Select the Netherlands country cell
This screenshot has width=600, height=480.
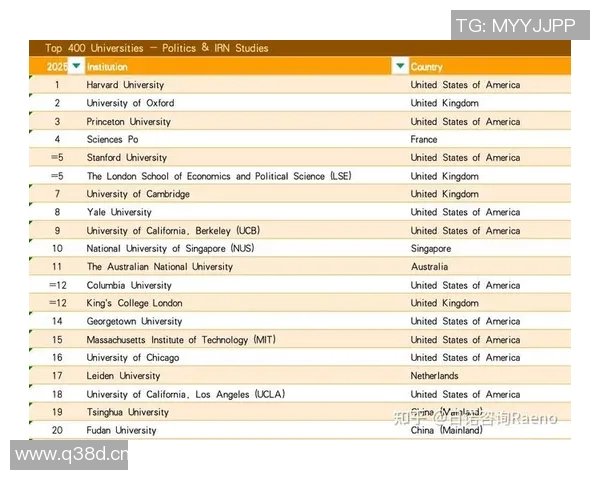[x=435, y=376]
